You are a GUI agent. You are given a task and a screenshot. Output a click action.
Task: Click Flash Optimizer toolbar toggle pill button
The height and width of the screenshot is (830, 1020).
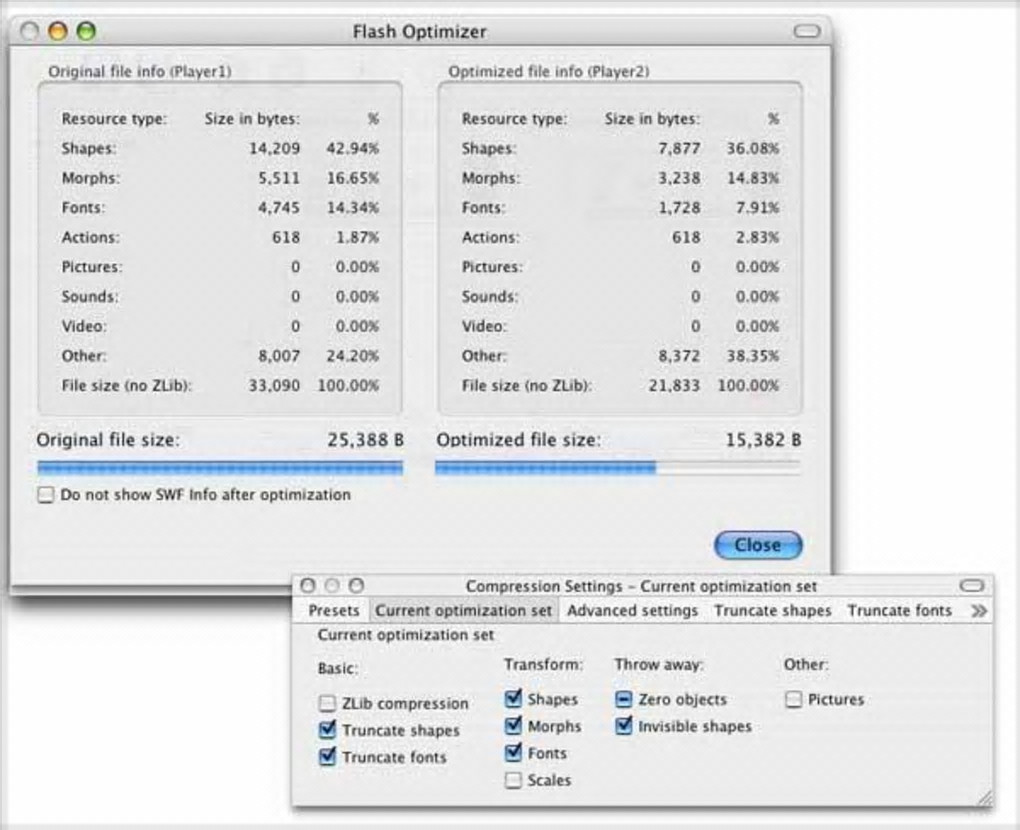(807, 31)
